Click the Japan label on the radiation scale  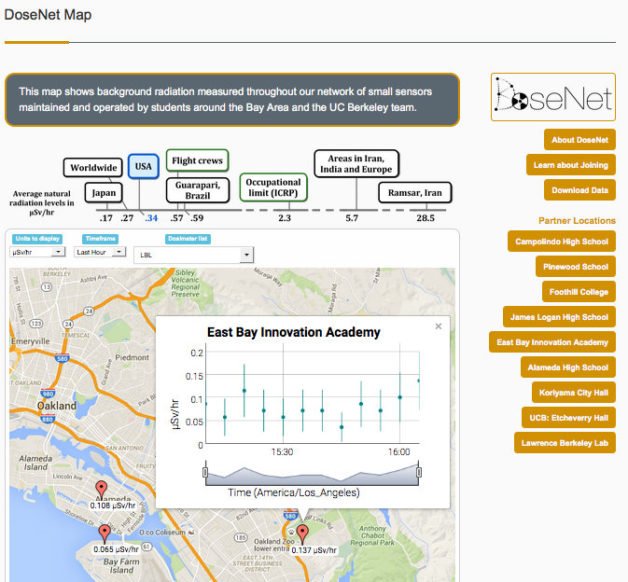tap(104, 193)
